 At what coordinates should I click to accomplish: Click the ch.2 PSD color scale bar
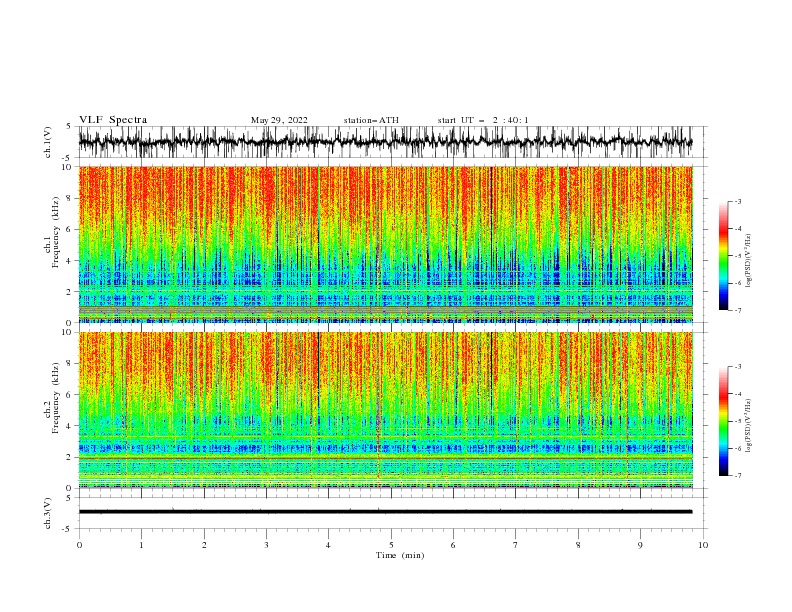[x=724, y=421]
